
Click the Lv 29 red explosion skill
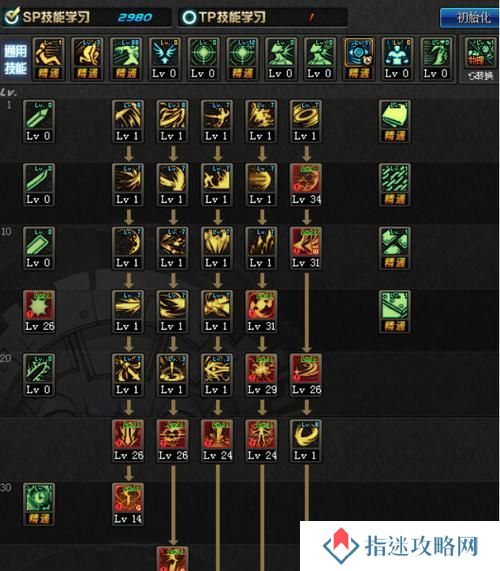(261, 375)
